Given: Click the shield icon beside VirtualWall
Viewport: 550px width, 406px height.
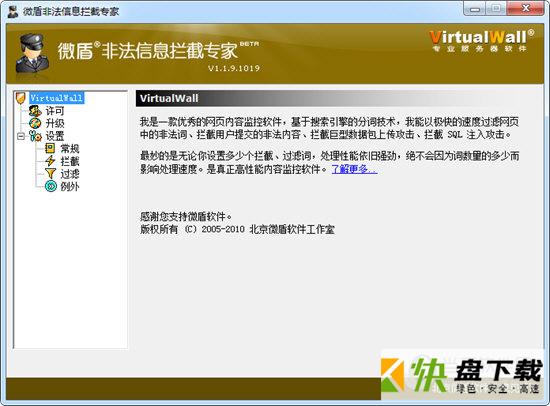Looking at the screenshot, I should pyautogui.click(x=21, y=98).
